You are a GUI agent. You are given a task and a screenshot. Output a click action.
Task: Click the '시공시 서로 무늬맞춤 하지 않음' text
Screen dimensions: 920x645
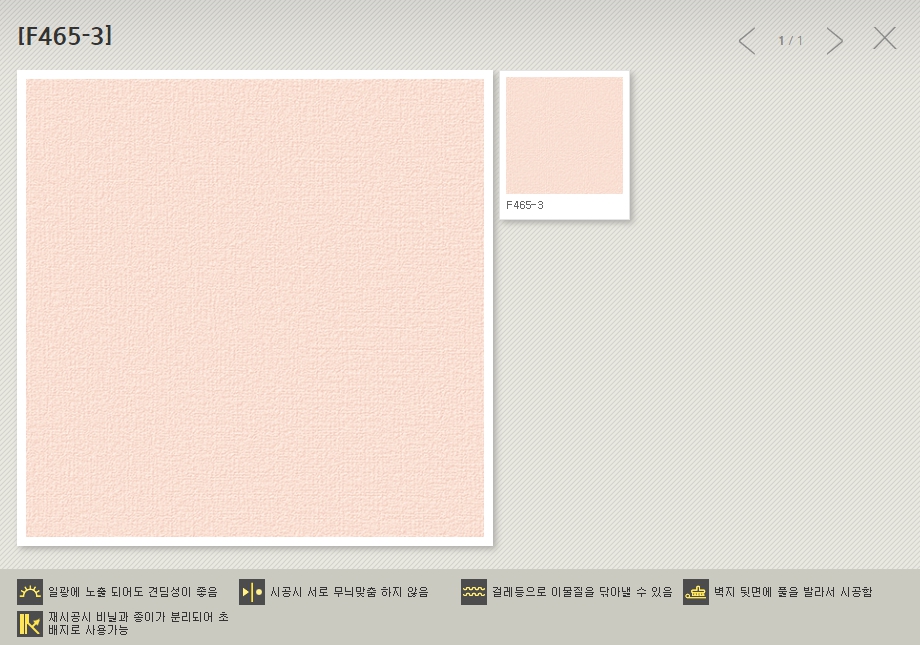point(349,592)
